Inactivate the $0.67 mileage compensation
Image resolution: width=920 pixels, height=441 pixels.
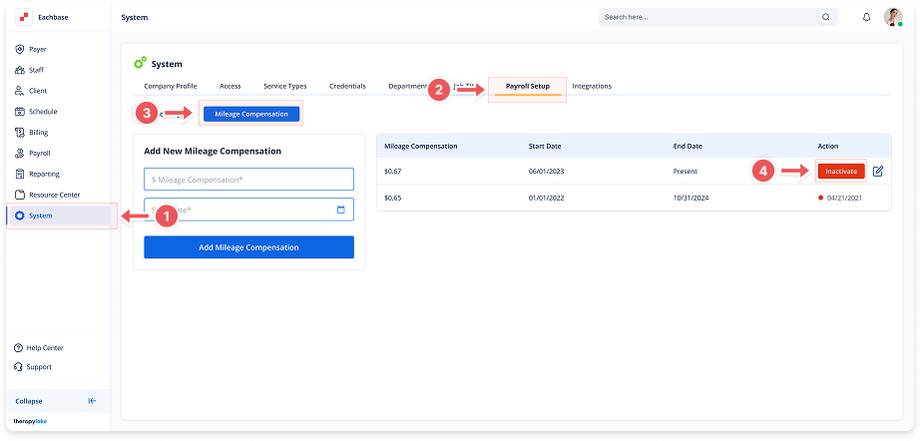(841, 171)
